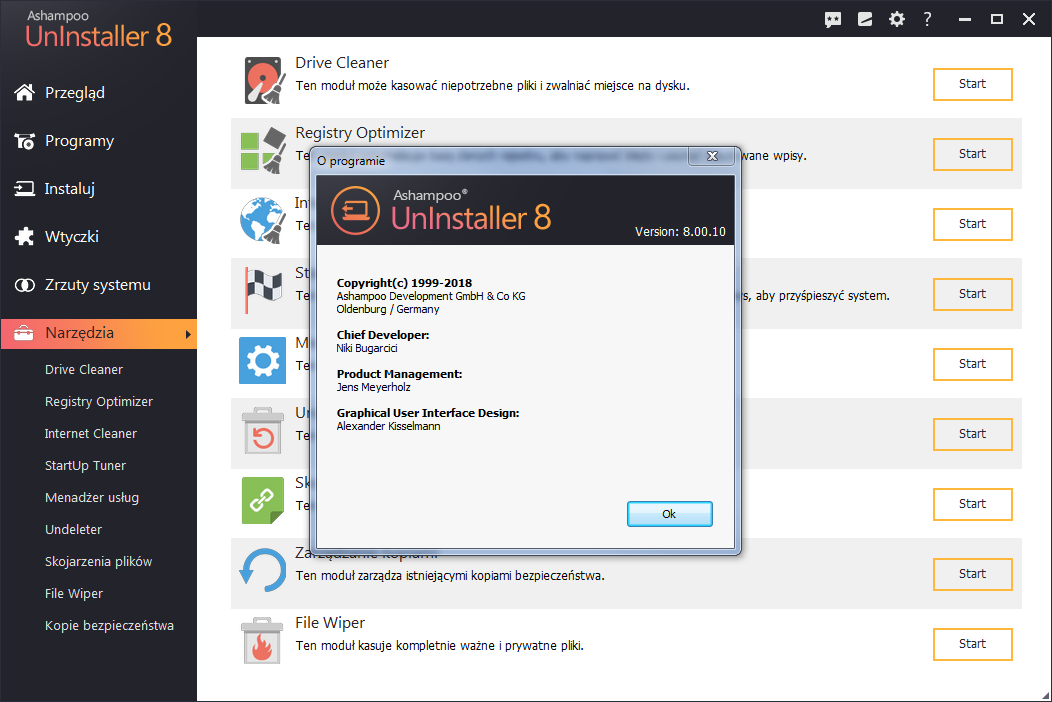The width and height of the screenshot is (1052, 702).
Task: Start the backup management module
Action: pyautogui.click(x=972, y=574)
